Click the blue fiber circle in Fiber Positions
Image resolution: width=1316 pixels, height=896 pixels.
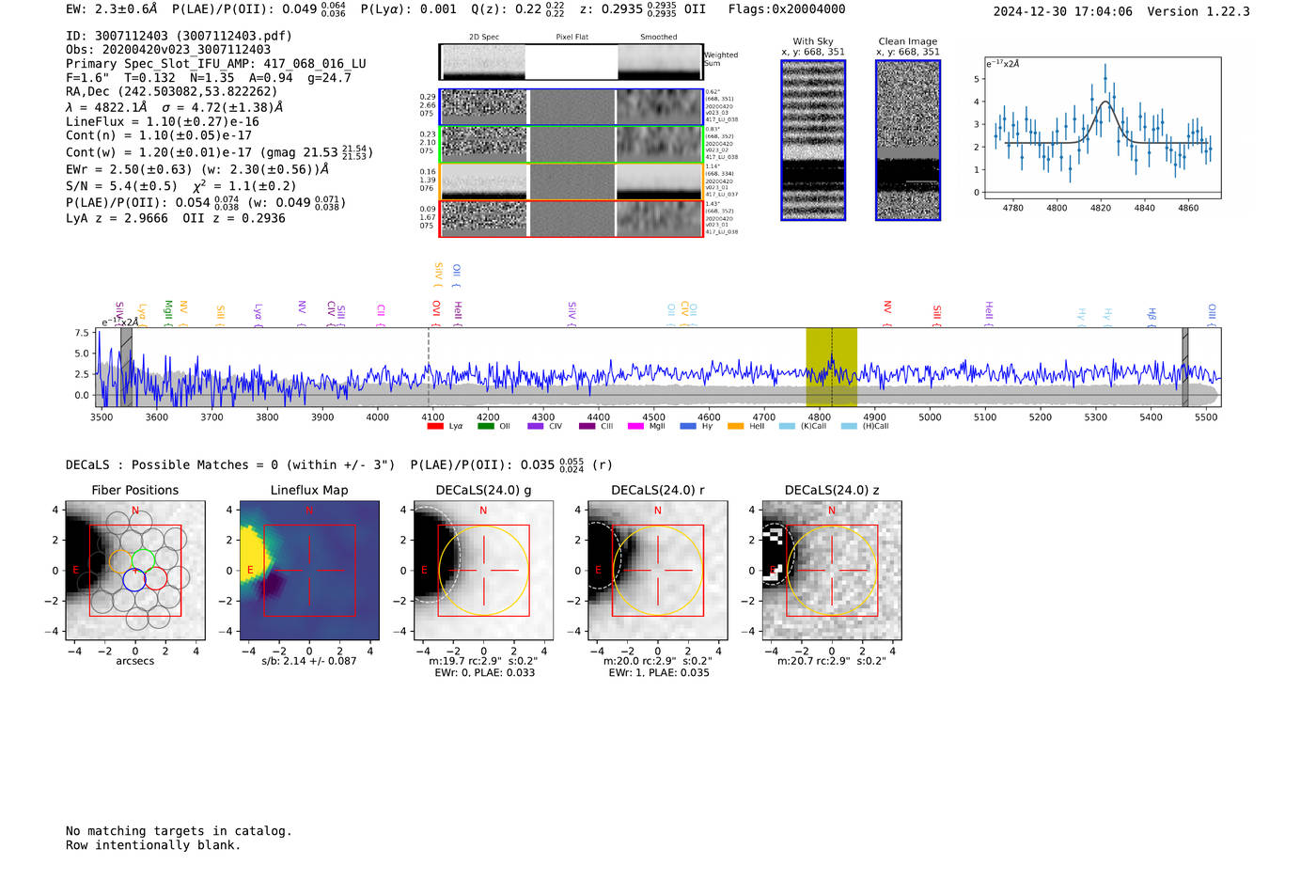pos(133,579)
